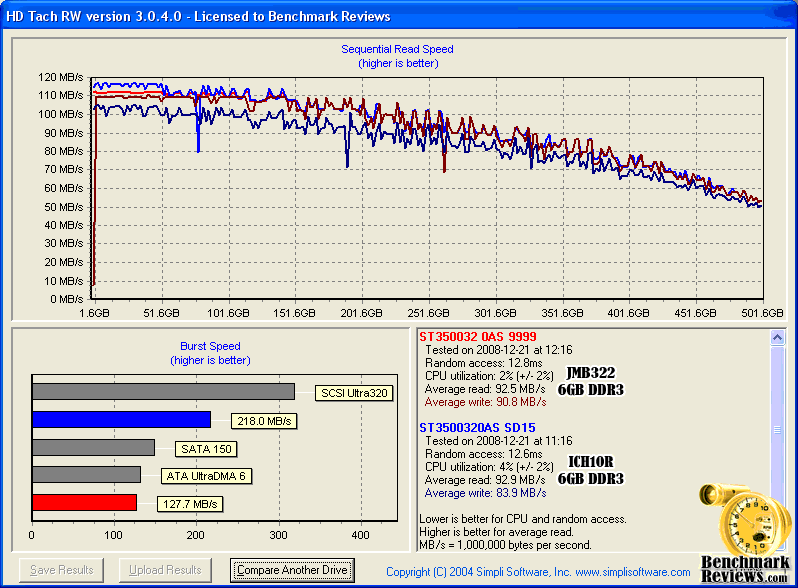798x588 pixels.
Task: Click the 60 MB/s axis label
Action: point(64,188)
